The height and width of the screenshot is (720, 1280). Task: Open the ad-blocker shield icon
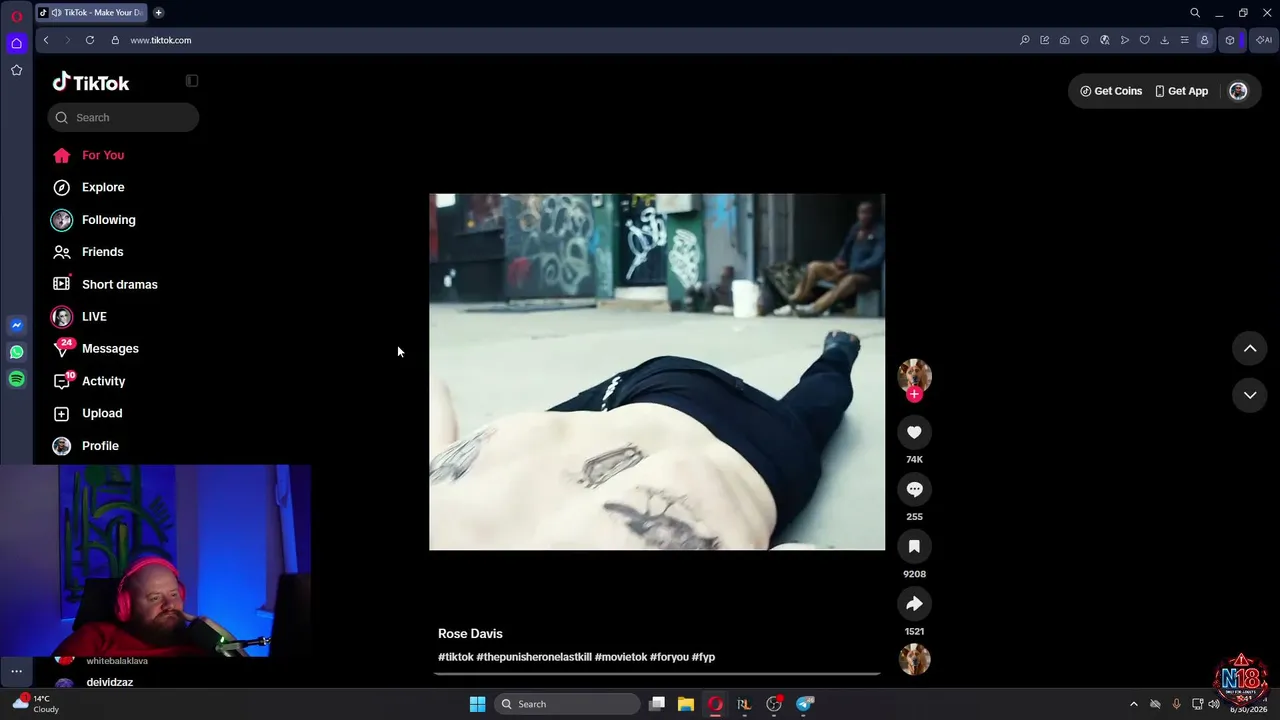tap(1085, 40)
